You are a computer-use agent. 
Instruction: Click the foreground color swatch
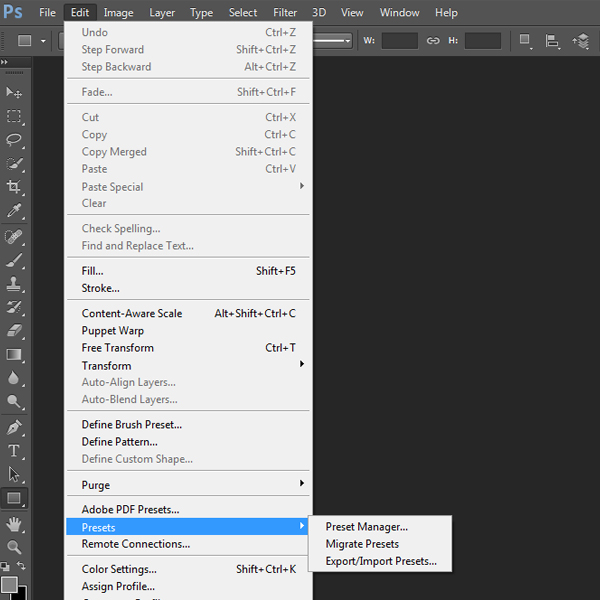[9, 585]
